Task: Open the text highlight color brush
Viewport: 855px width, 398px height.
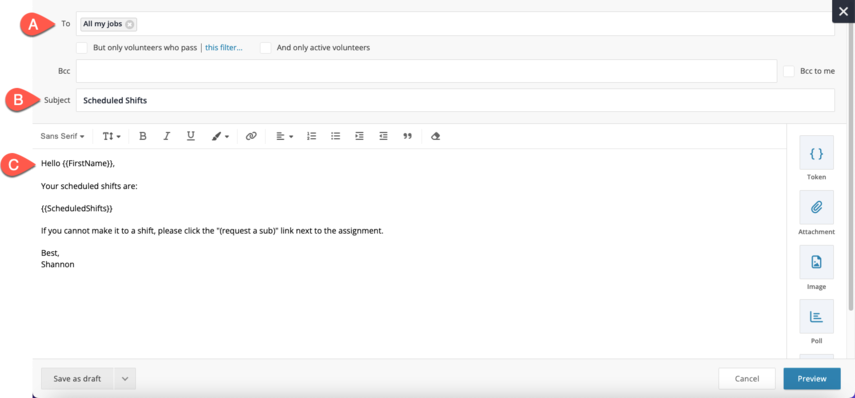Action: coord(220,136)
